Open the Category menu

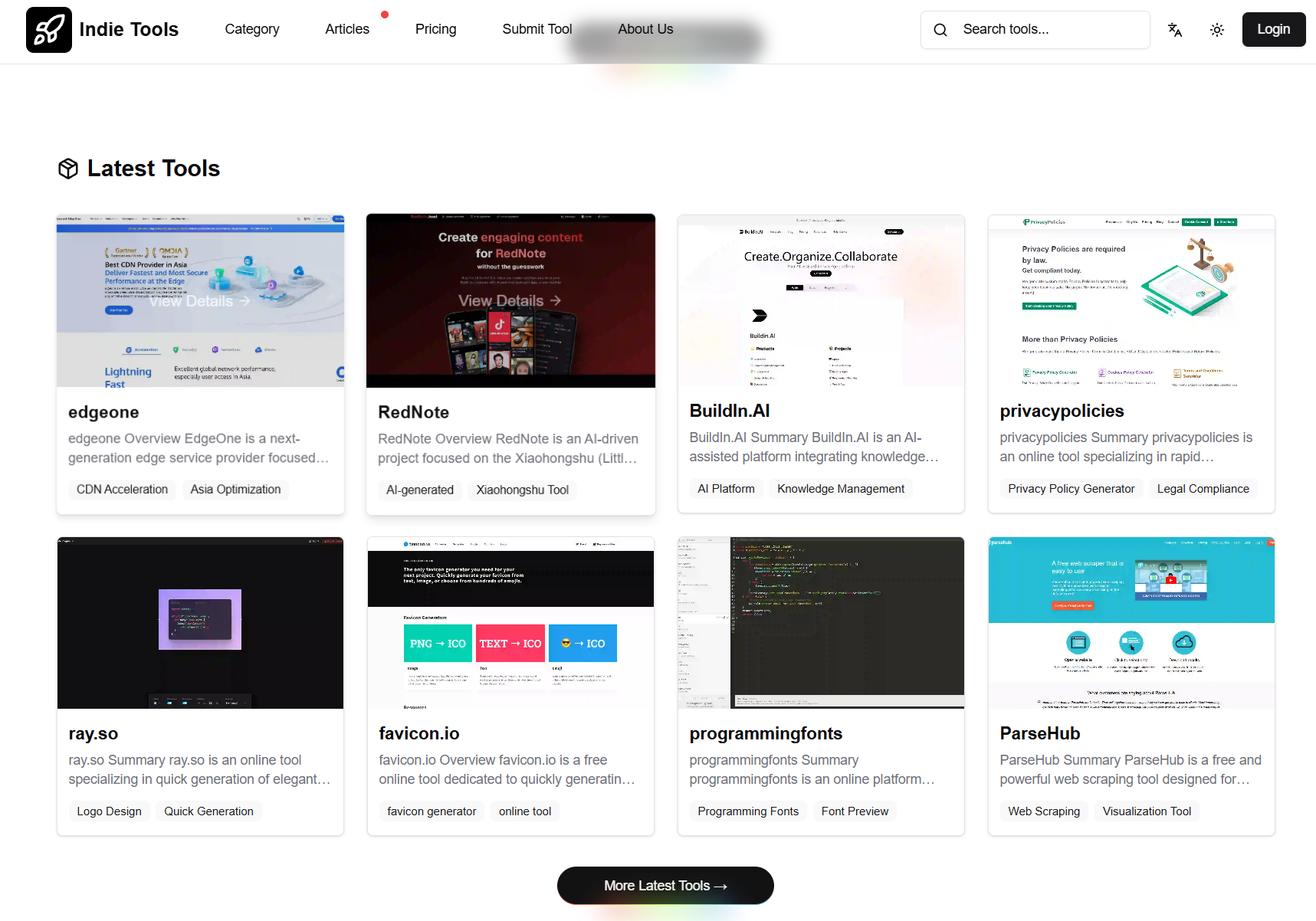tap(252, 29)
